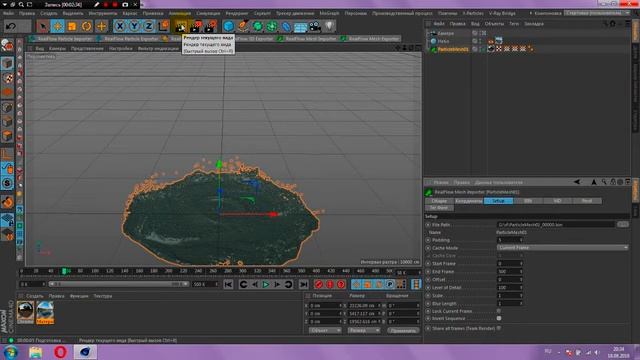Open the spline pen tool

pyautogui.click(x=243, y=27)
